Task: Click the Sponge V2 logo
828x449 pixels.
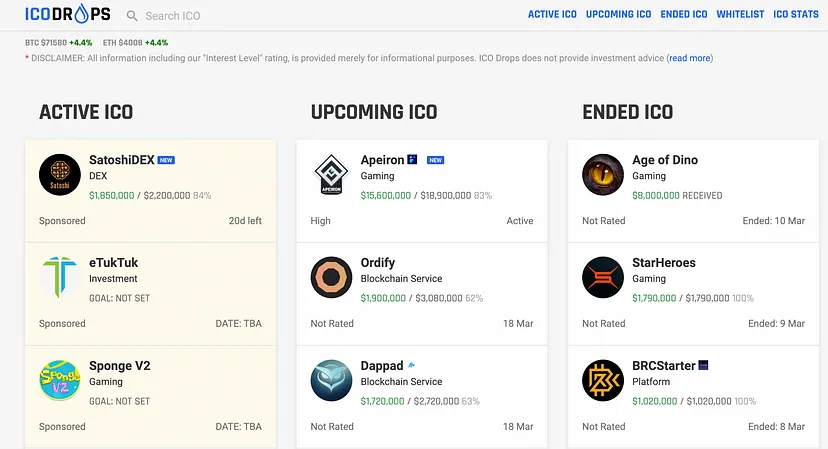Action: coord(60,380)
